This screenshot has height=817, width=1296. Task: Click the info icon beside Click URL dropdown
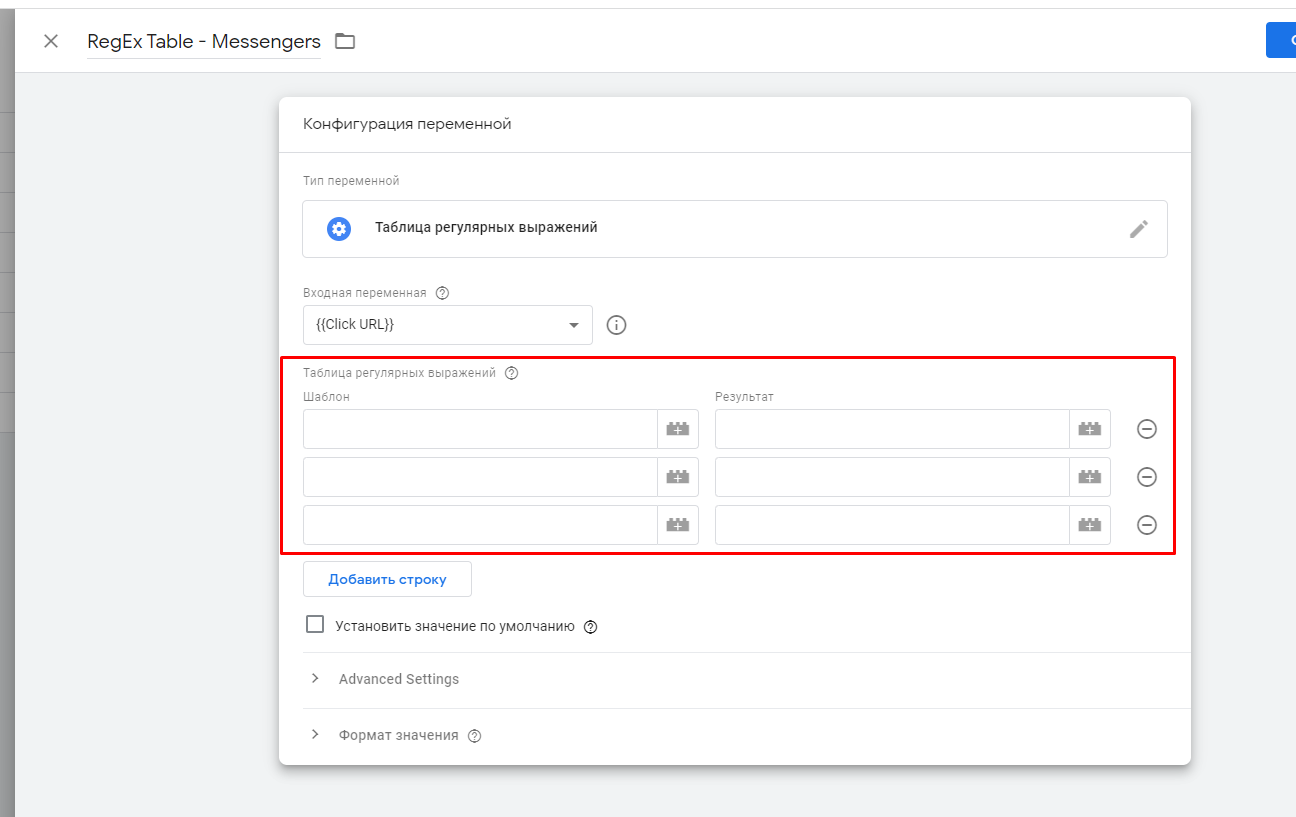(x=617, y=325)
